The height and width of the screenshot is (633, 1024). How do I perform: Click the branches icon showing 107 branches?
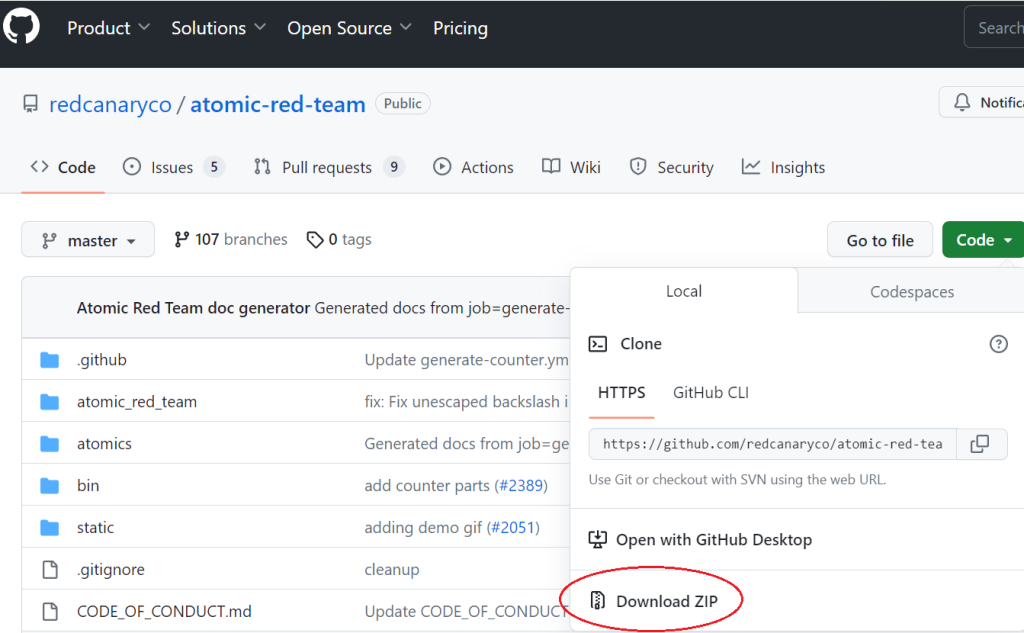(x=181, y=240)
